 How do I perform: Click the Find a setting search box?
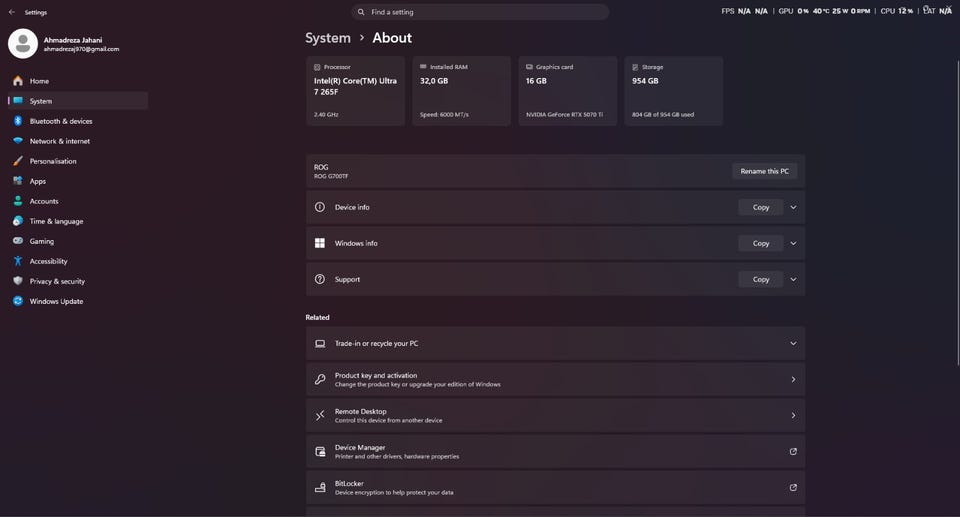(x=480, y=12)
